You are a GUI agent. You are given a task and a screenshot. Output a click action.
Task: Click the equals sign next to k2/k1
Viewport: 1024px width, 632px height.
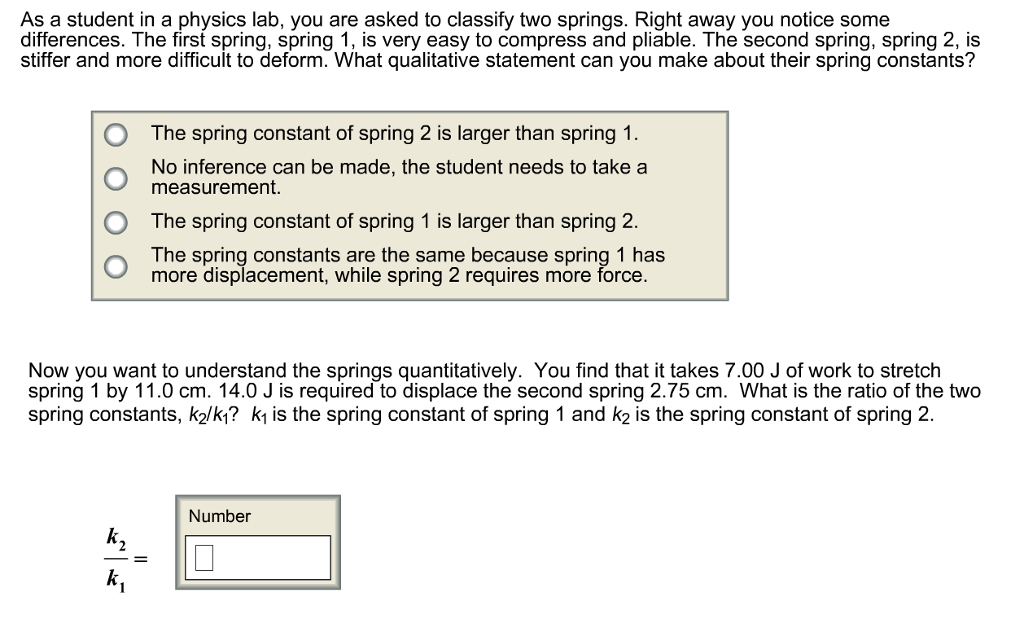140,558
